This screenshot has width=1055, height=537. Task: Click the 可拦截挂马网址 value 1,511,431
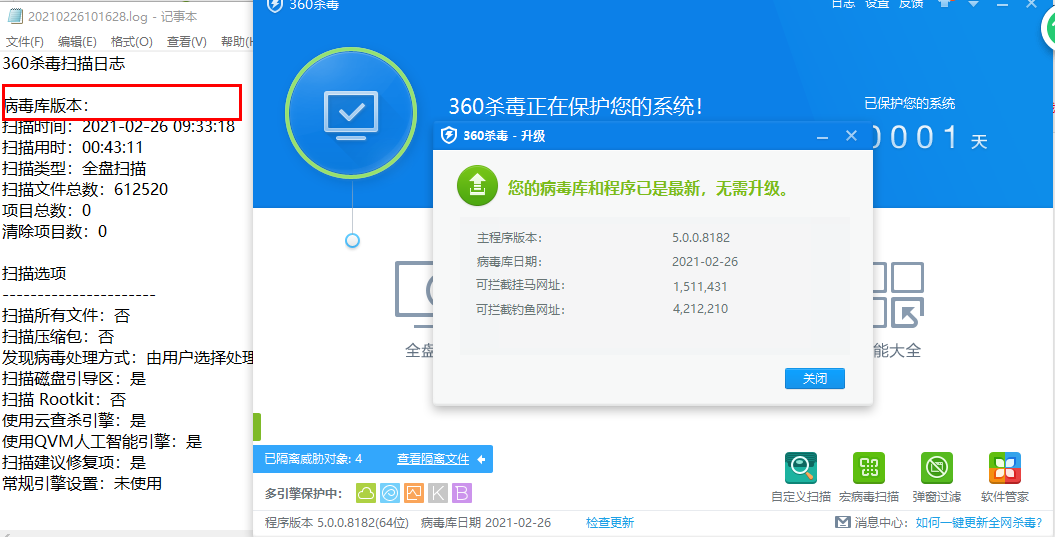[x=700, y=287]
